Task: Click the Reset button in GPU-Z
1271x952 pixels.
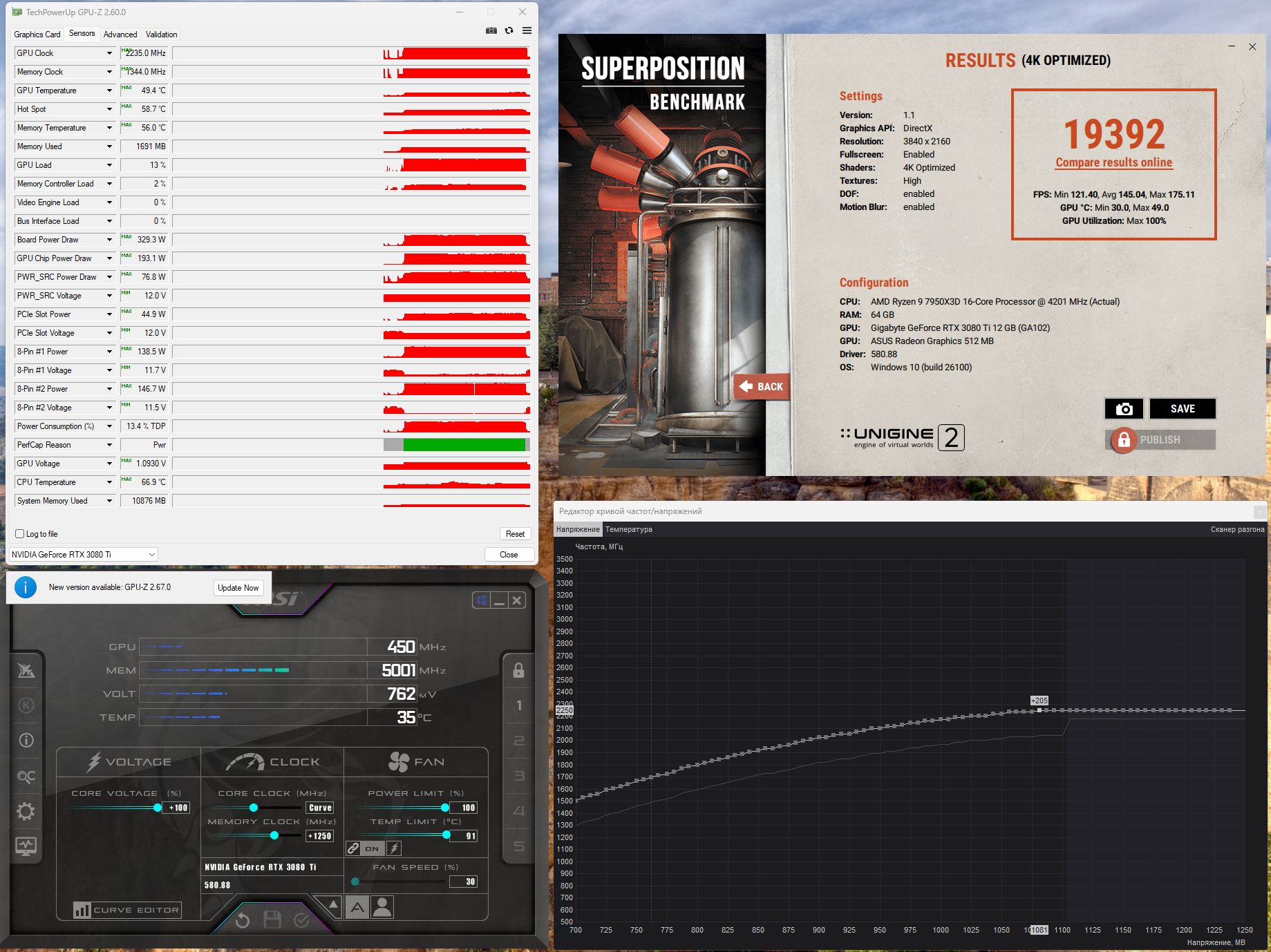Action: [x=515, y=534]
